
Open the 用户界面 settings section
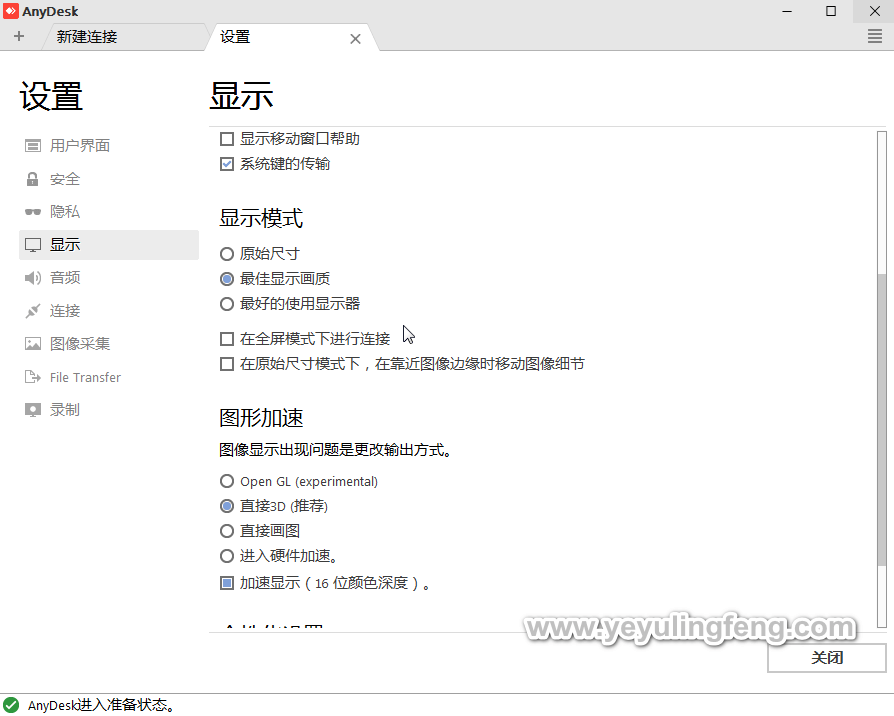click(x=109, y=146)
